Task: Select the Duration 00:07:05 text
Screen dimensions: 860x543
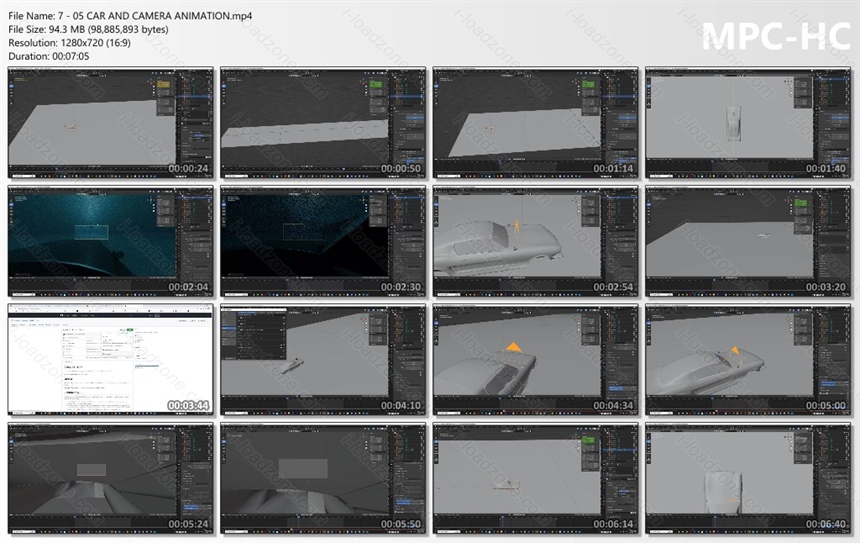Action: click(x=48, y=56)
